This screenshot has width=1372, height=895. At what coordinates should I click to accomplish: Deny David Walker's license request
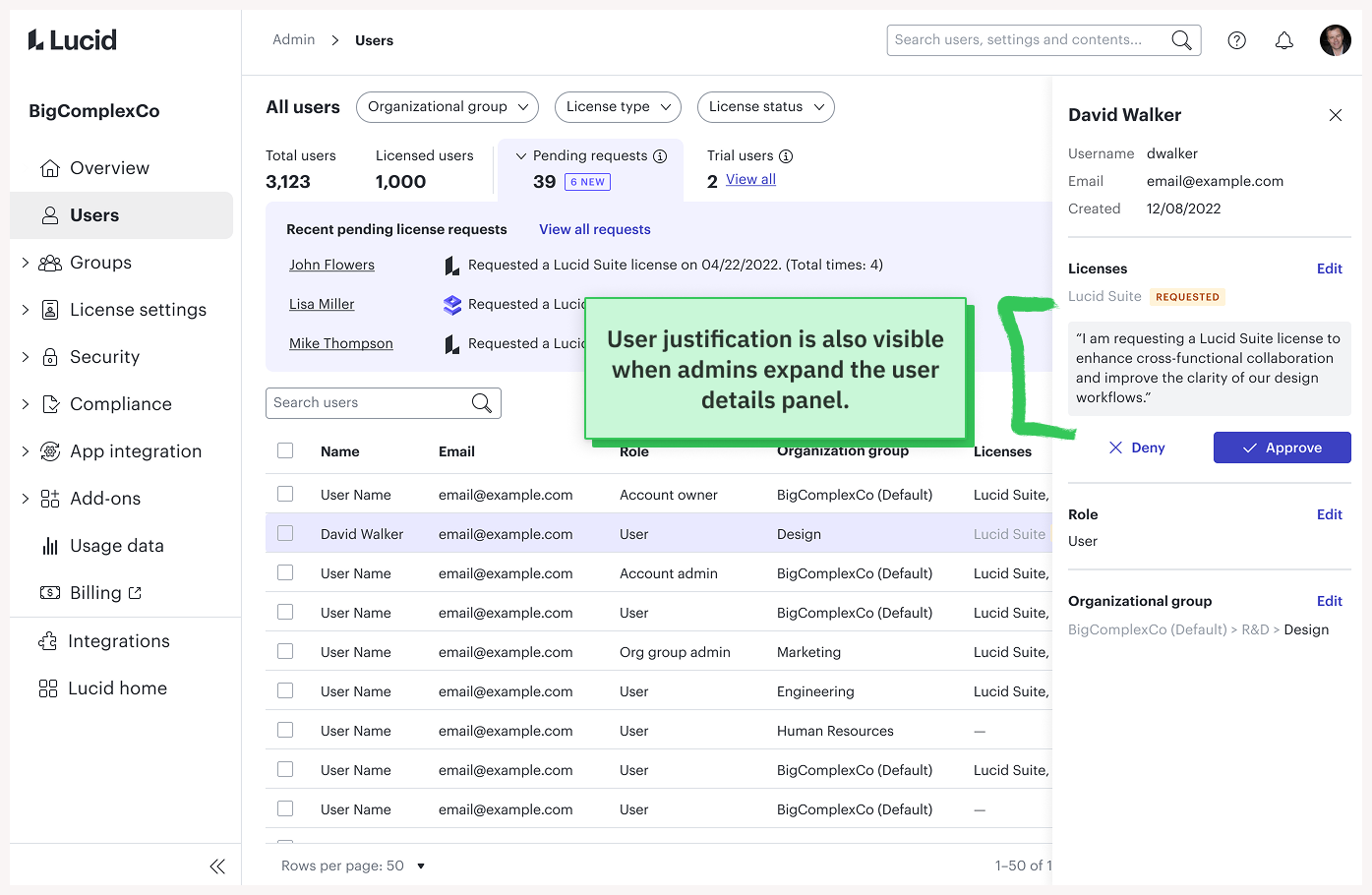point(1137,447)
